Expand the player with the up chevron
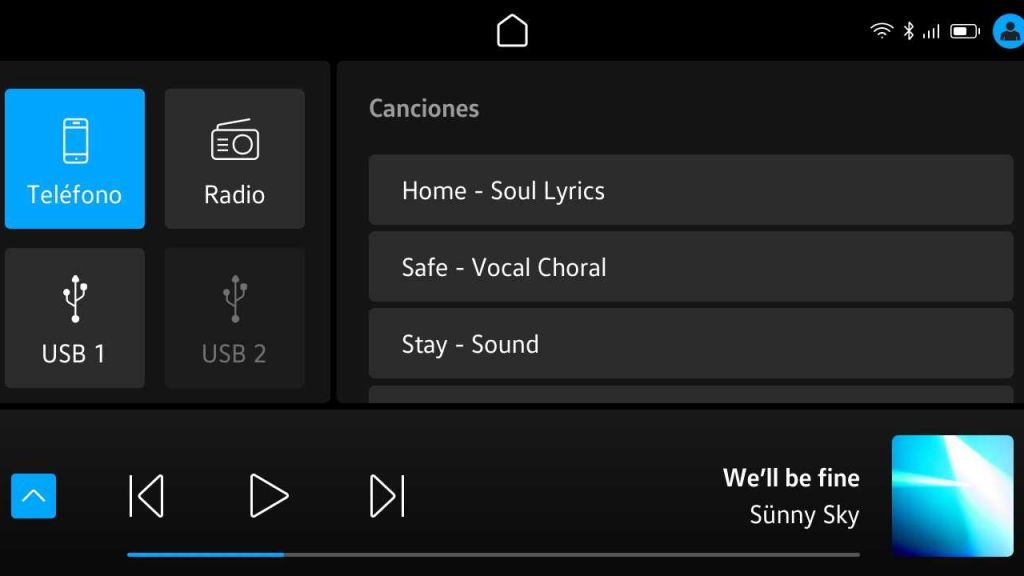 pos(33,496)
